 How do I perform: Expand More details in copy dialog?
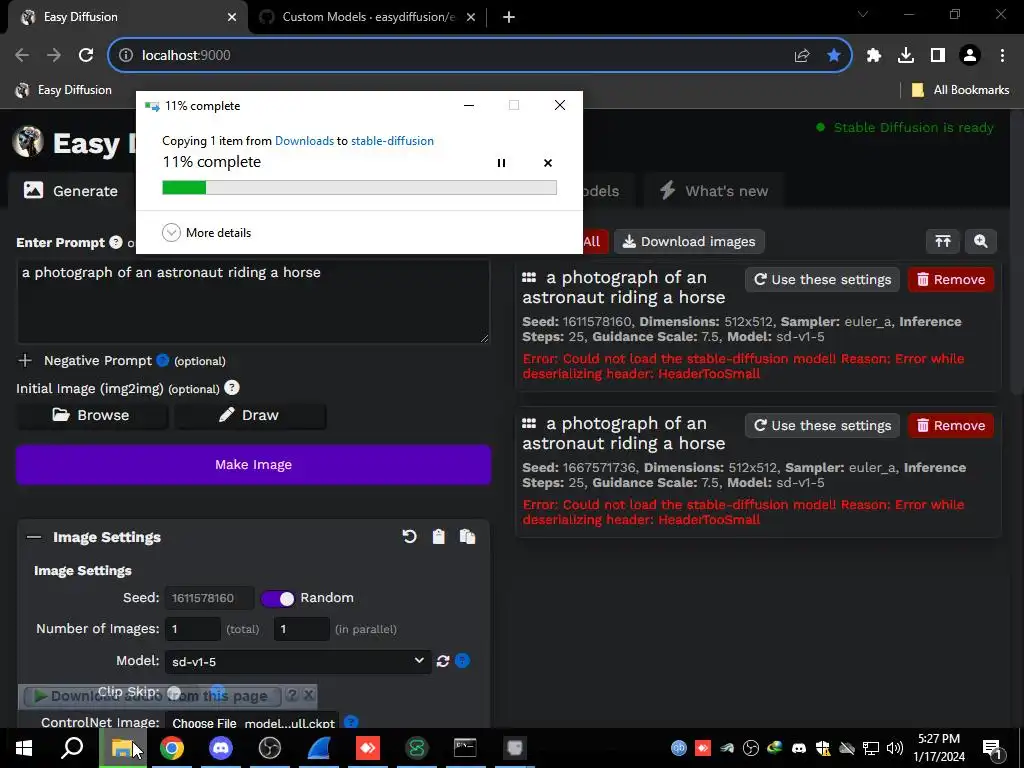(x=206, y=232)
